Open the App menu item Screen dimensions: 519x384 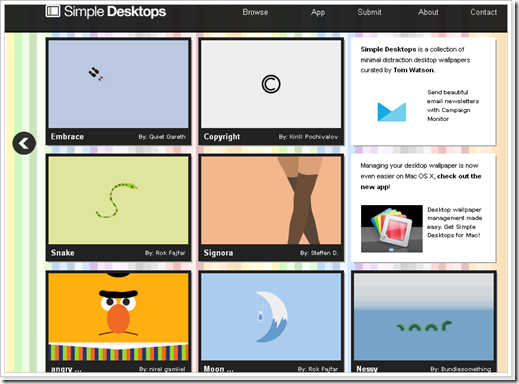[318, 12]
